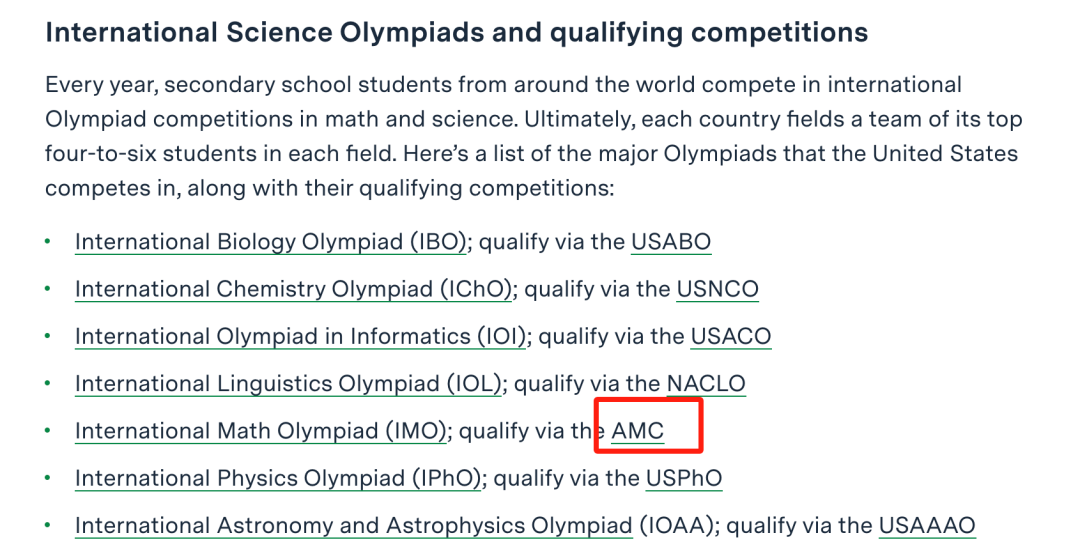Open the International Physics Olympiad (IPhO) link
Screen dimensions: 1080x556
(x=278, y=478)
